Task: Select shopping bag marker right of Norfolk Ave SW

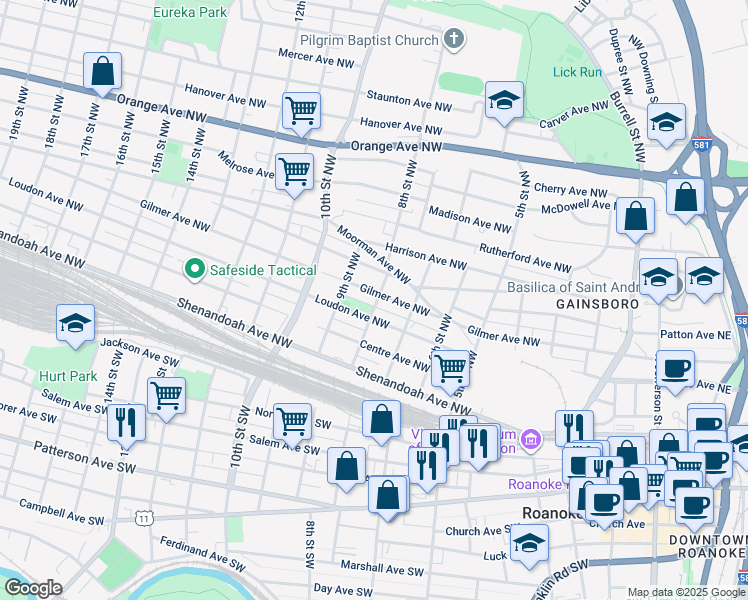Action: pos(381,421)
